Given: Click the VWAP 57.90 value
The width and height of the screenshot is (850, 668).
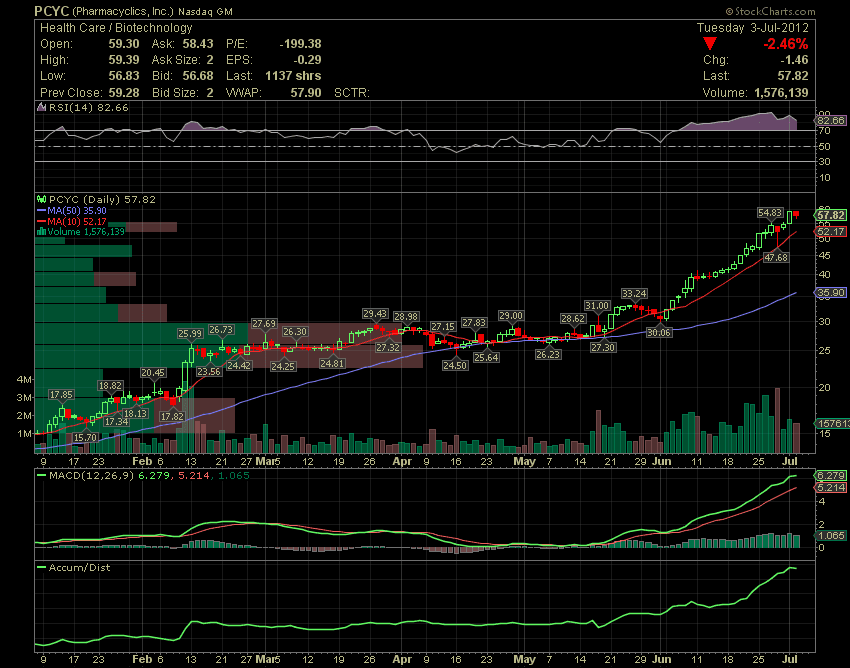Looking at the screenshot, I should pos(306,93).
